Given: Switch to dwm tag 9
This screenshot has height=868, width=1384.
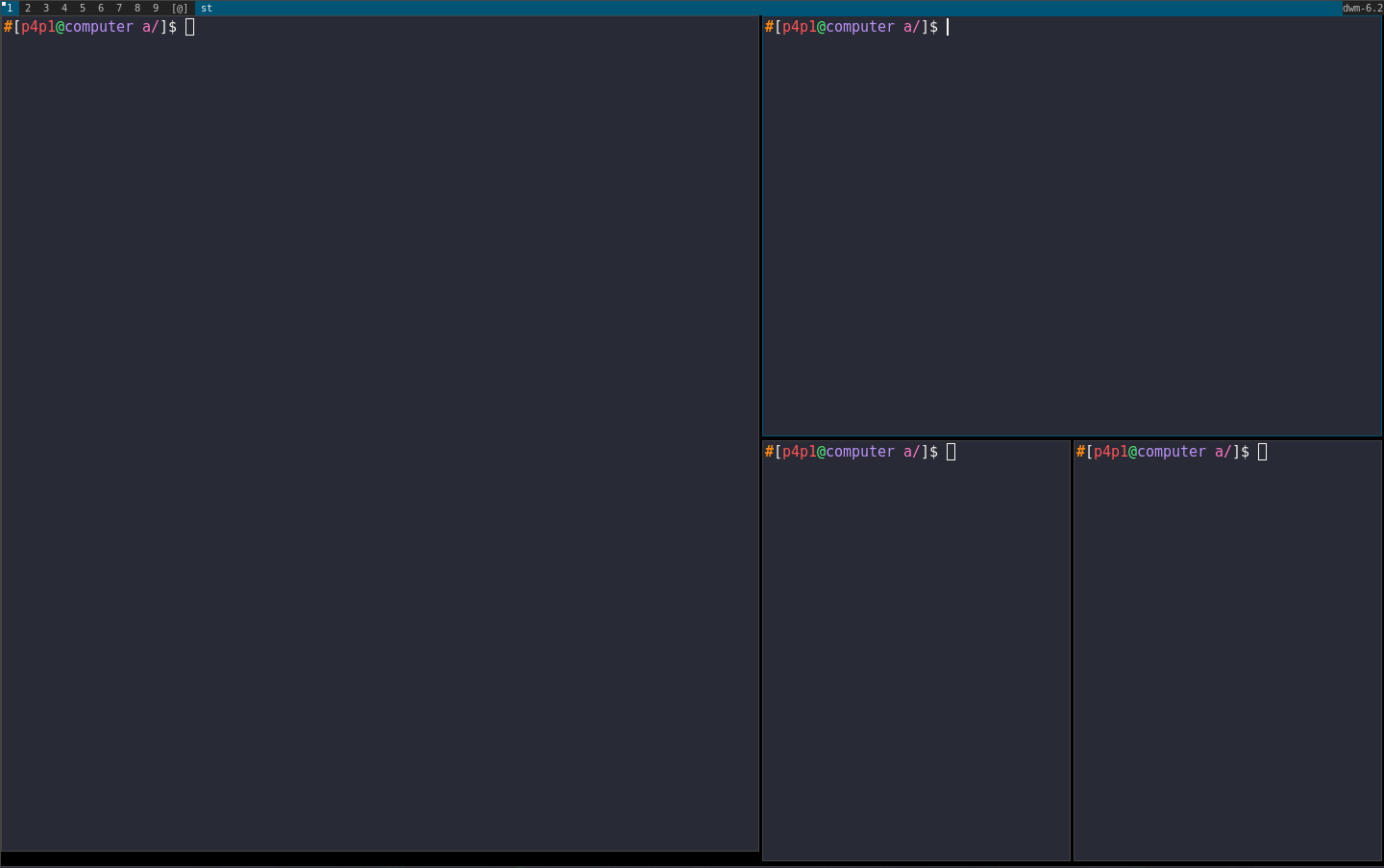Looking at the screenshot, I should [x=156, y=8].
